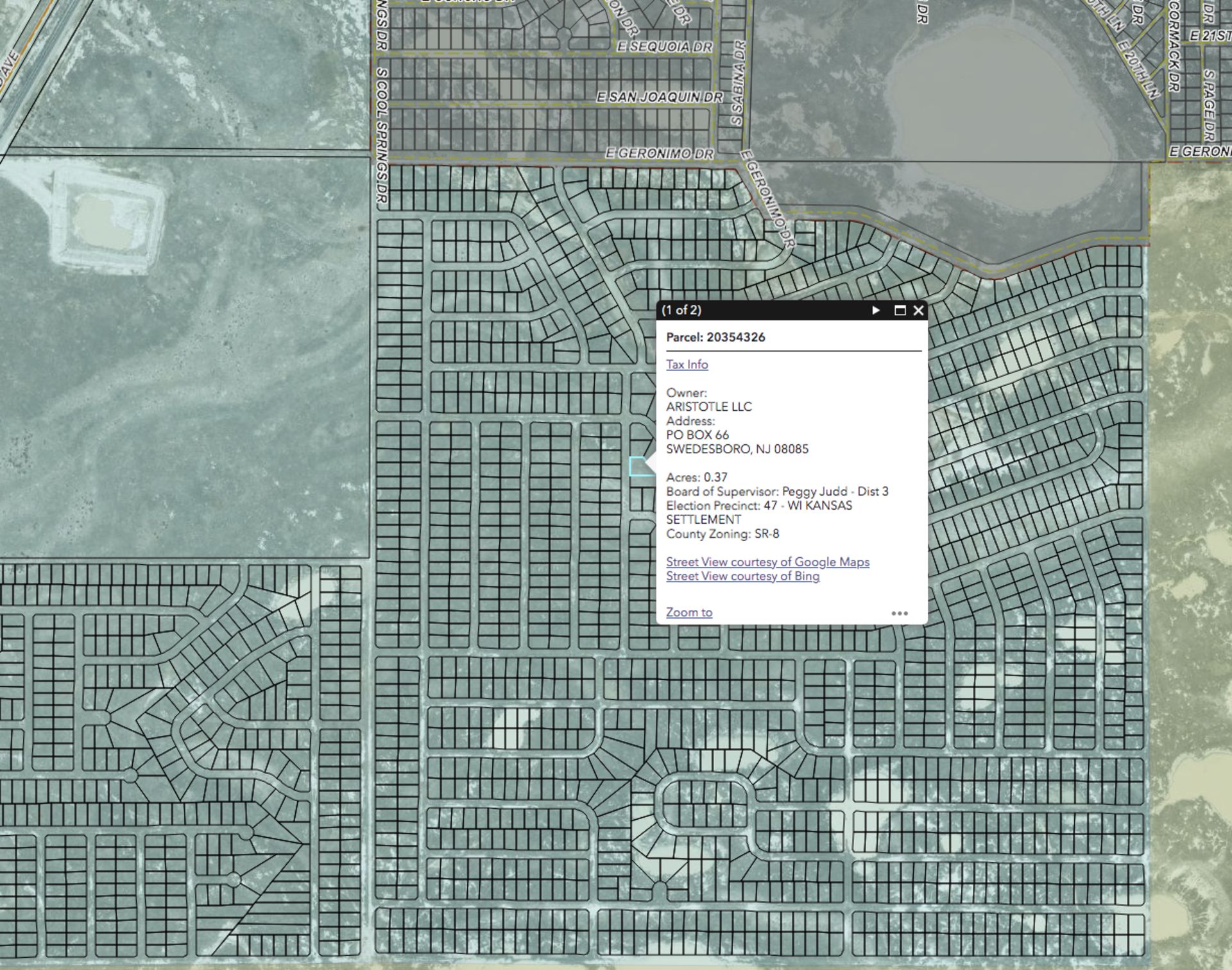This screenshot has width=1232, height=970.
Task: Click the S COOL SPRINGS DR street label
Action: click(x=381, y=135)
